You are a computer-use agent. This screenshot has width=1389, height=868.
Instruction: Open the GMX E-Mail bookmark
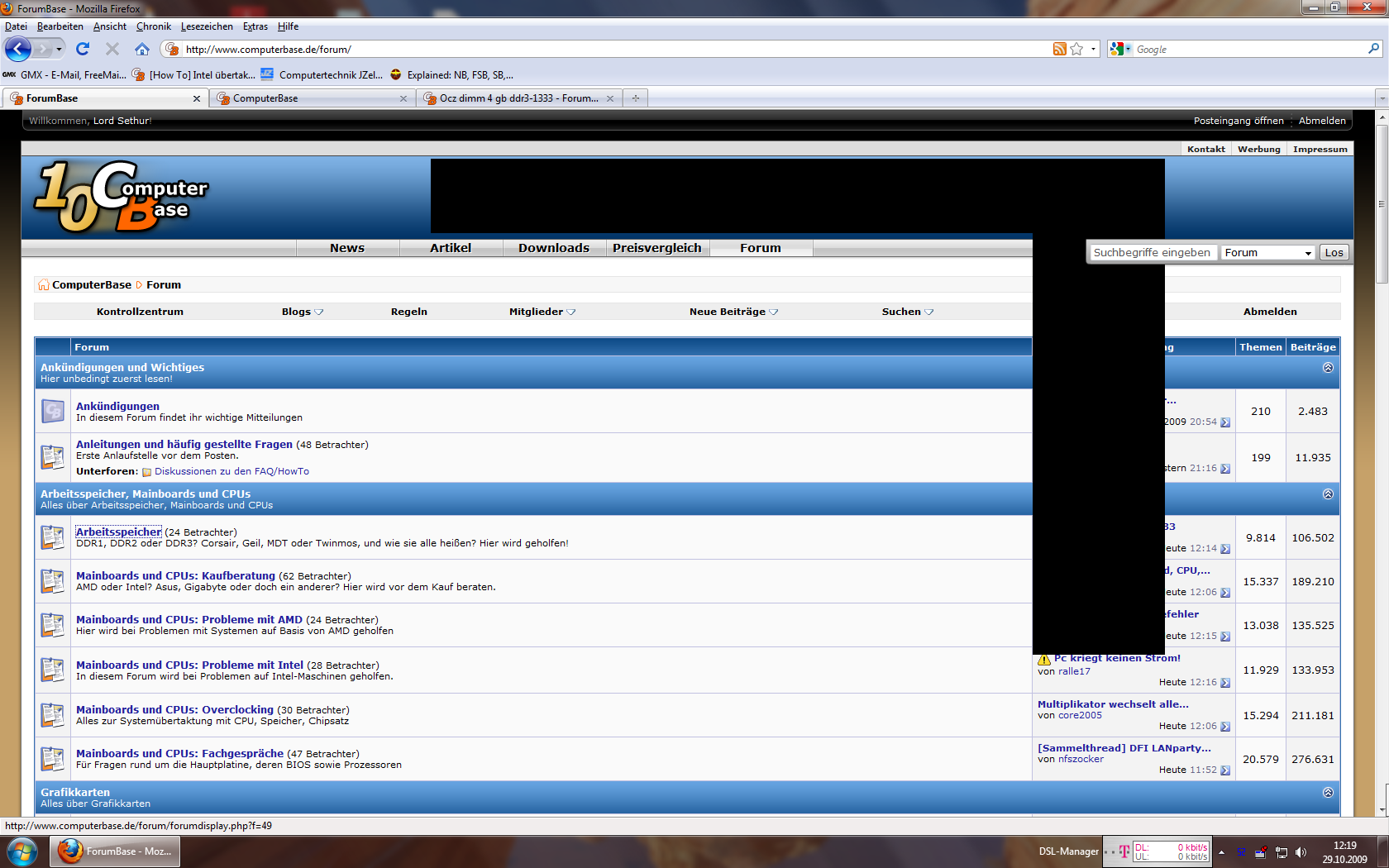tap(64, 74)
